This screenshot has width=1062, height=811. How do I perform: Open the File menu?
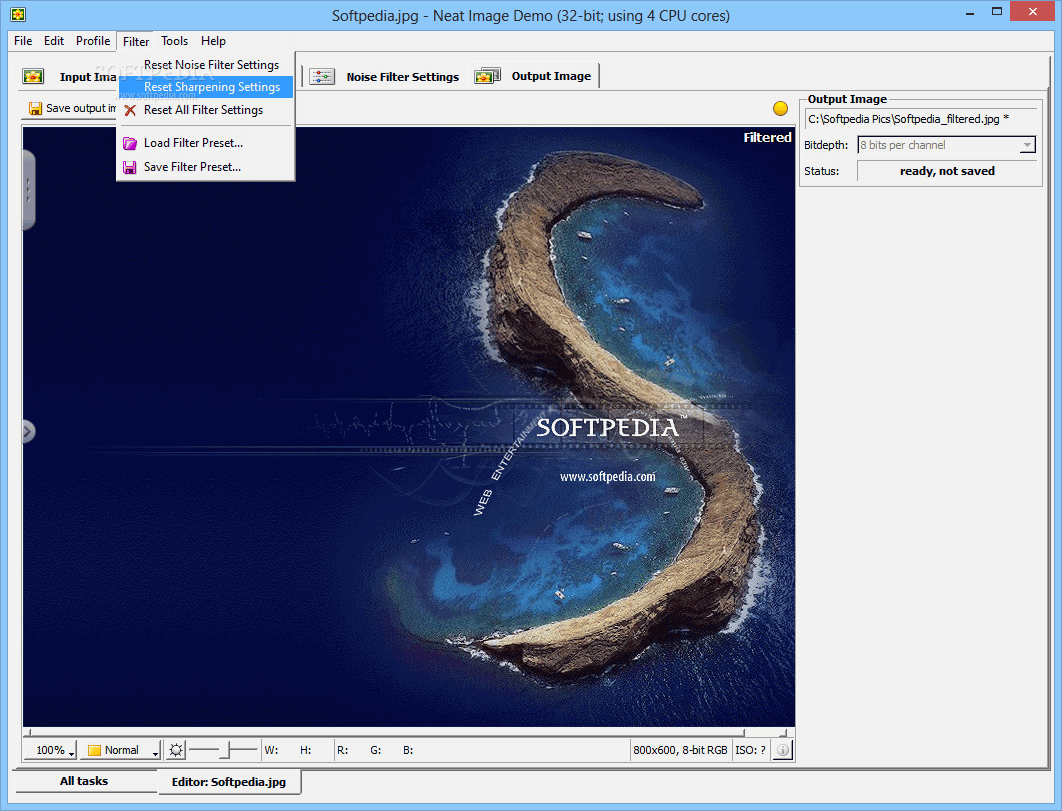(x=23, y=41)
